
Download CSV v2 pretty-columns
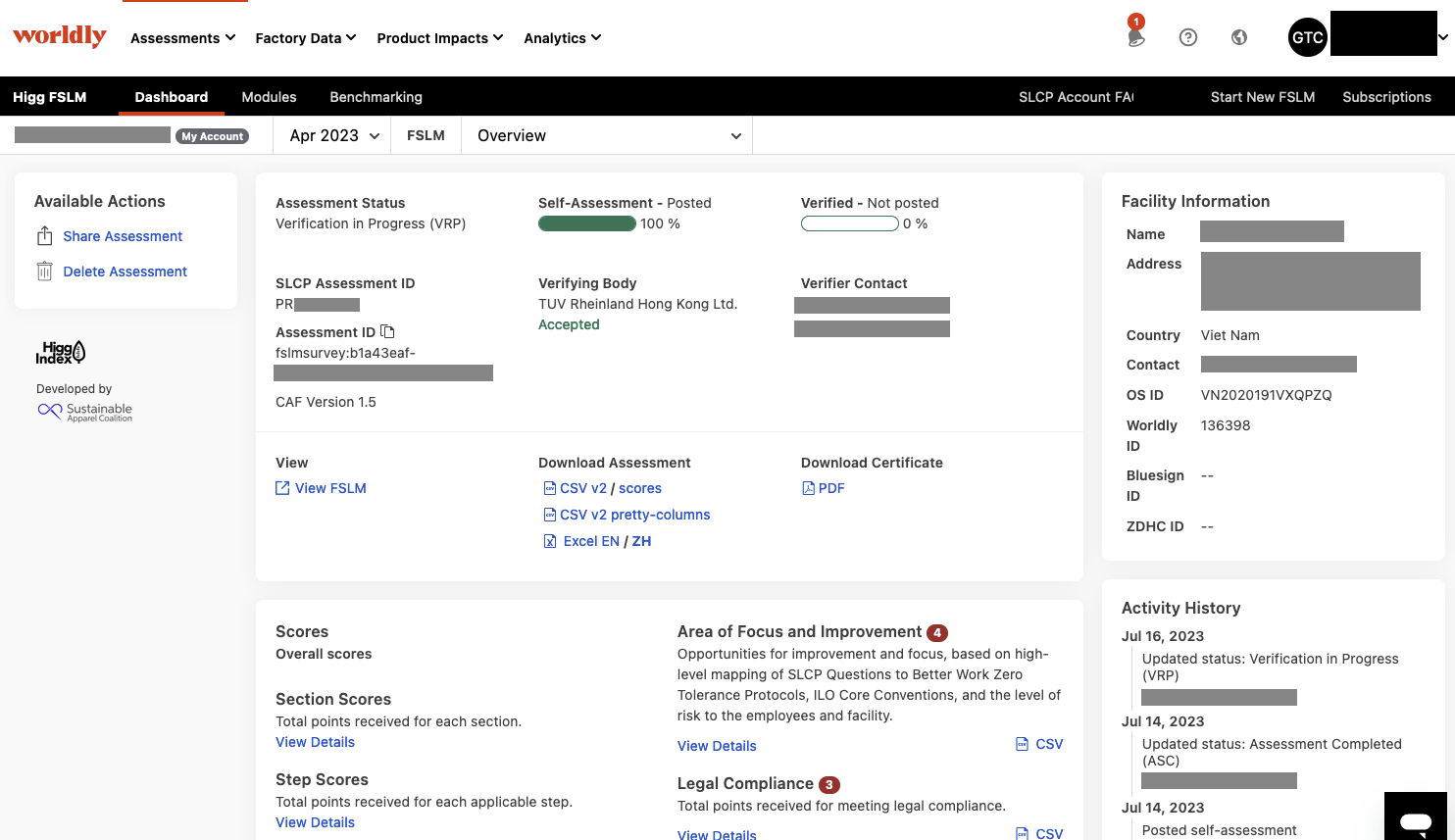click(634, 515)
